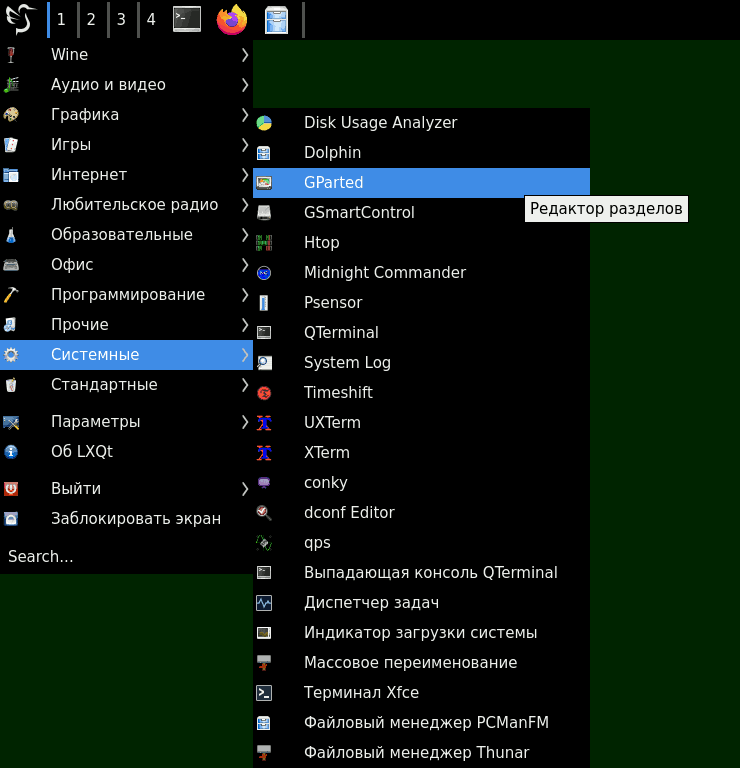Expand the Wine submenu arrow
740x768 pixels.
click(x=245, y=55)
